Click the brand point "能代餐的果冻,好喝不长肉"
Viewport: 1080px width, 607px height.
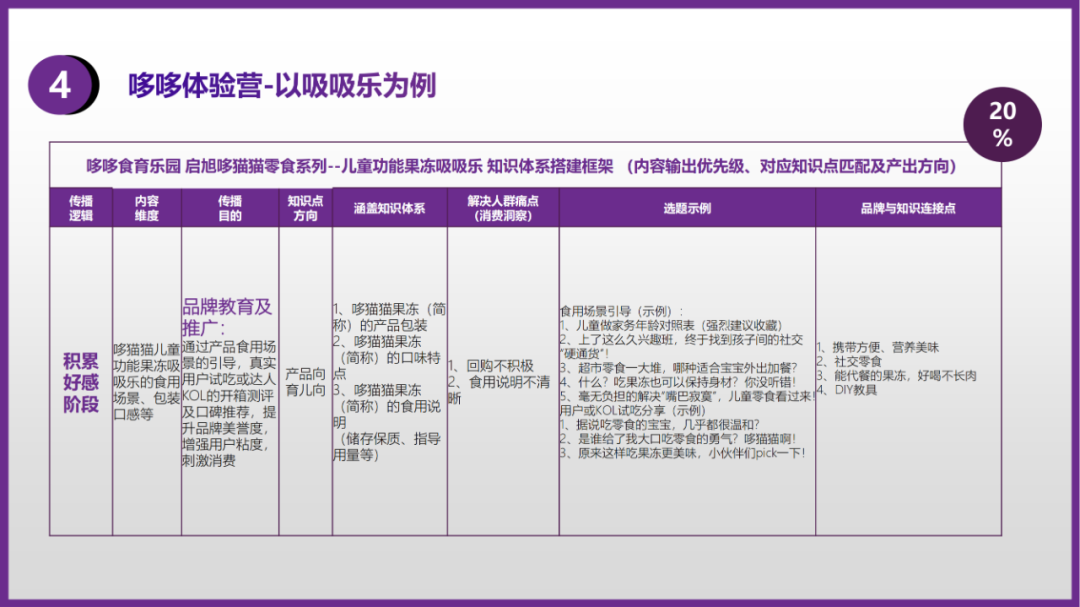(897, 375)
